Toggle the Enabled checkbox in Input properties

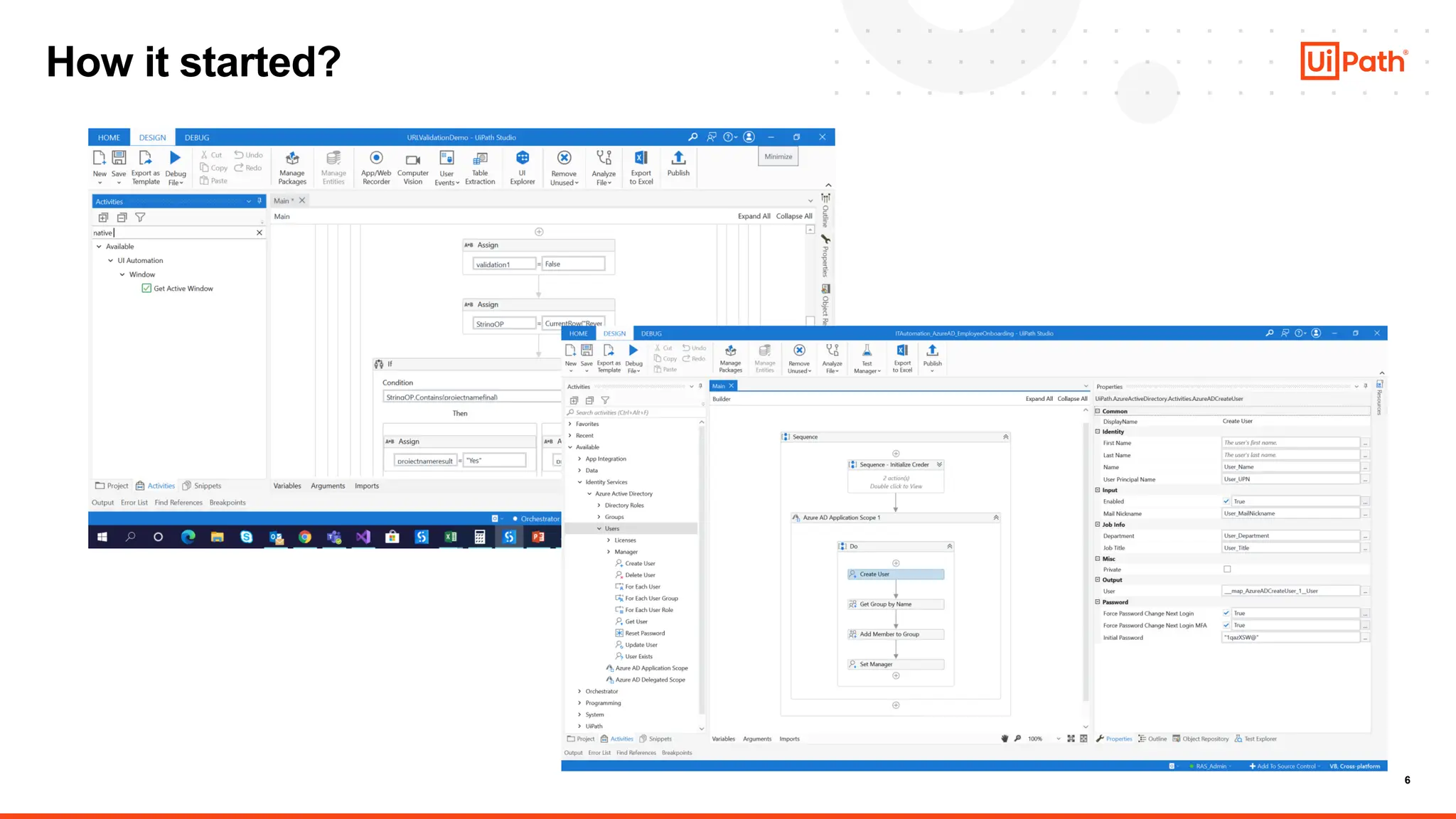point(1226,502)
